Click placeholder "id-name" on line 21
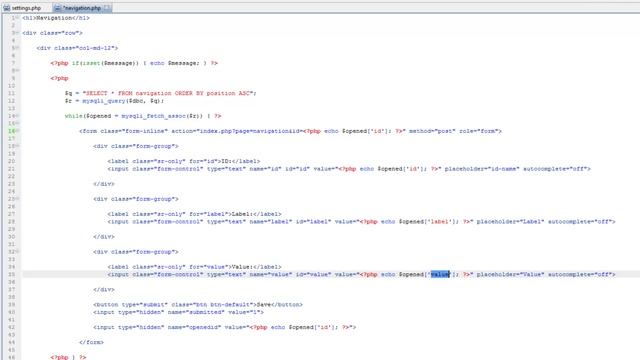The width and height of the screenshot is (640, 360). click(482, 169)
